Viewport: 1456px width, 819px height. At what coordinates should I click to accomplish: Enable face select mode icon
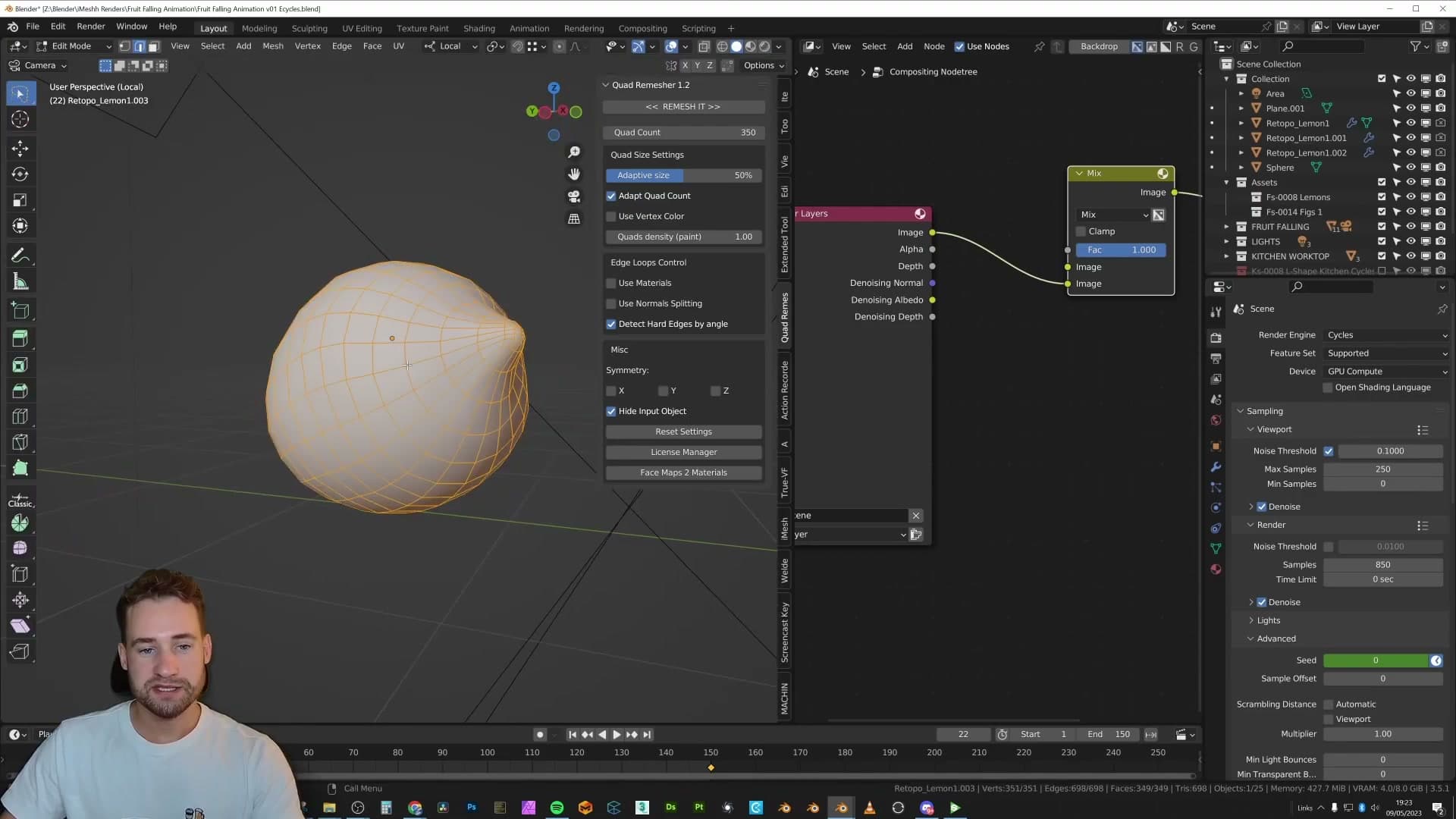pos(154,46)
